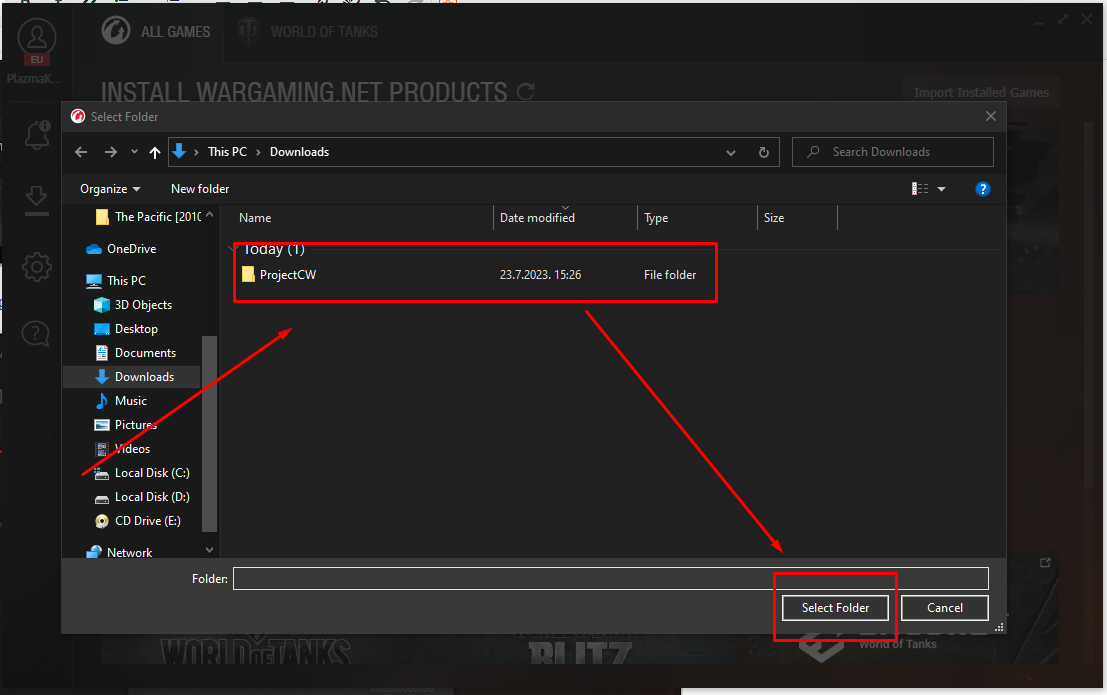Expand the chevron between This PC and Downloads
This screenshot has width=1107, height=695.
(x=258, y=152)
